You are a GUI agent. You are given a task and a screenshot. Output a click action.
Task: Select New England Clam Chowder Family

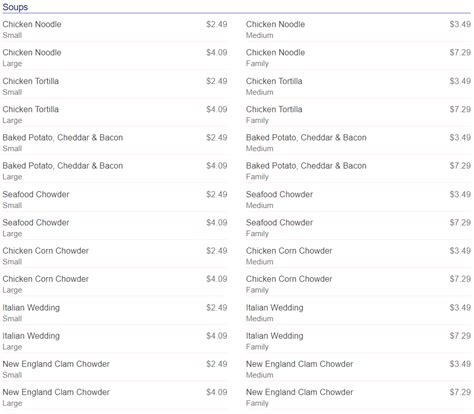click(358, 398)
